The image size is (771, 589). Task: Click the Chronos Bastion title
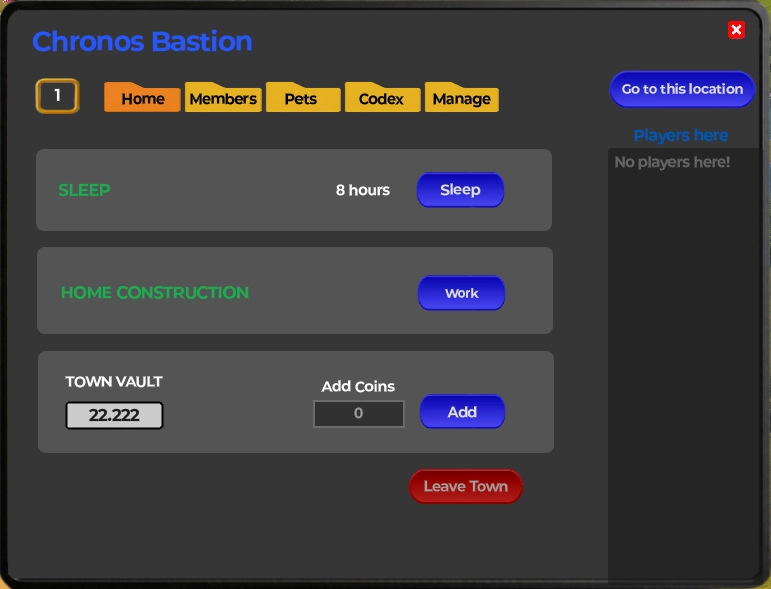[142, 41]
